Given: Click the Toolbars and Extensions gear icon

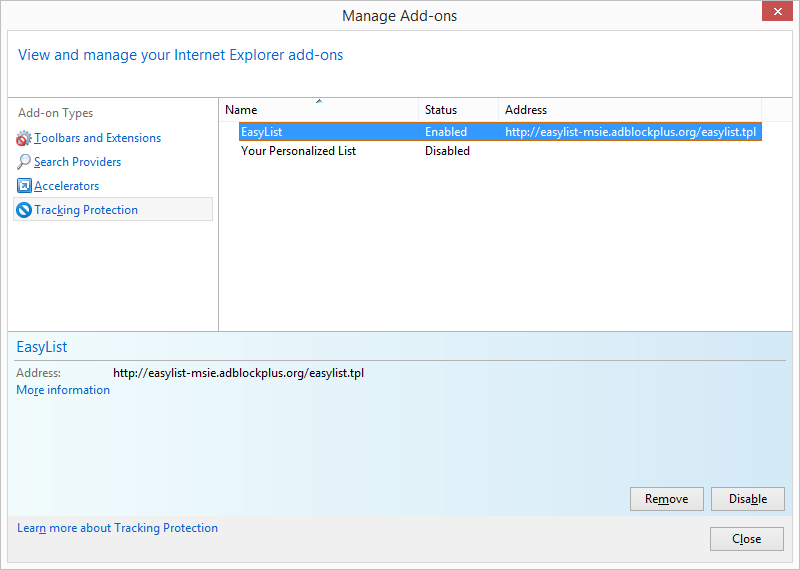Looking at the screenshot, I should [24, 138].
